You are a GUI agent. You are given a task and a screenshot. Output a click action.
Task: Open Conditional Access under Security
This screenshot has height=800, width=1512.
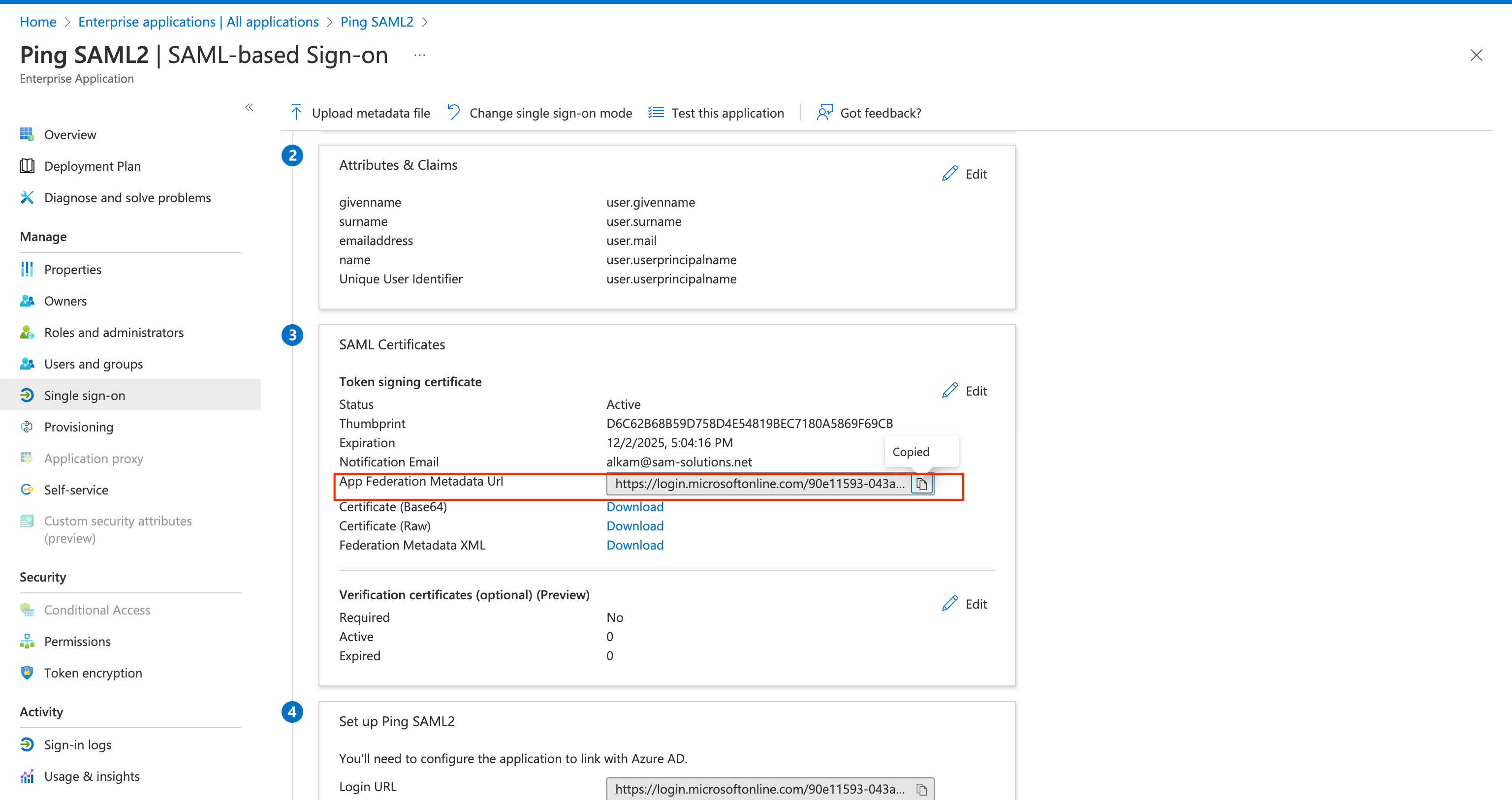(97, 610)
